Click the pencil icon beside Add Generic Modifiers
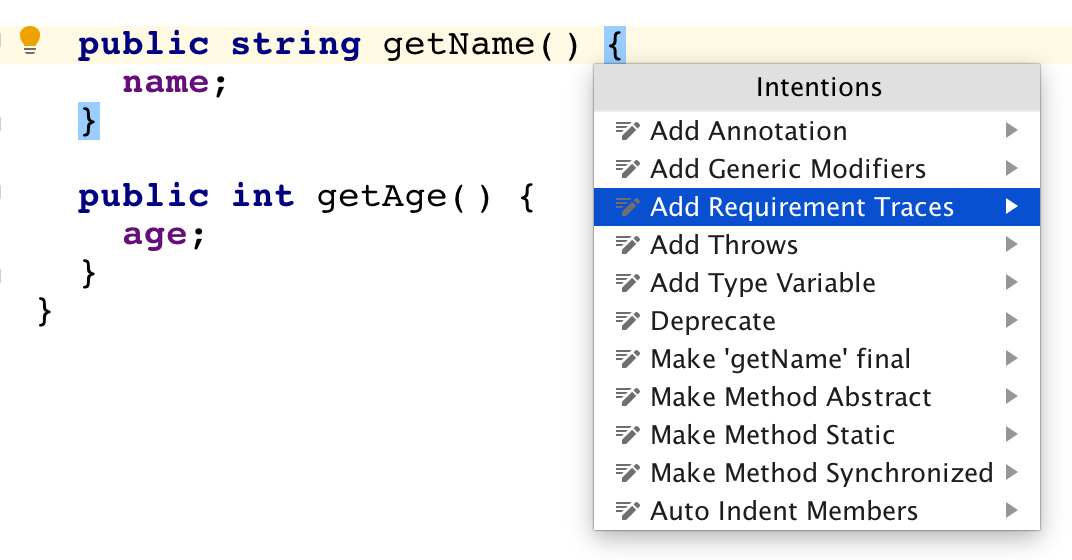 pyautogui.click(x=628, y=169)
